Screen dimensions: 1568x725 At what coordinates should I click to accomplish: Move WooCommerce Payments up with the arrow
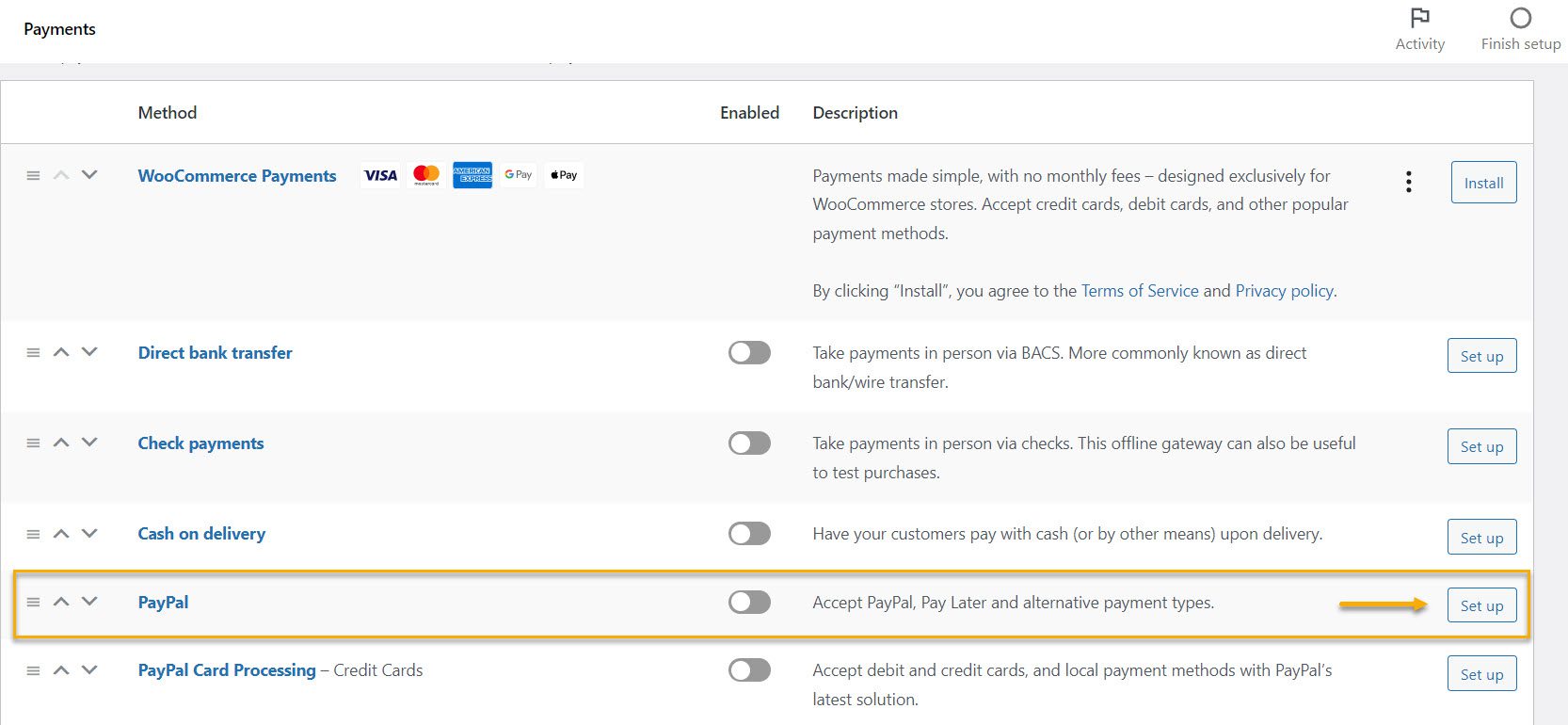(61, 175)
